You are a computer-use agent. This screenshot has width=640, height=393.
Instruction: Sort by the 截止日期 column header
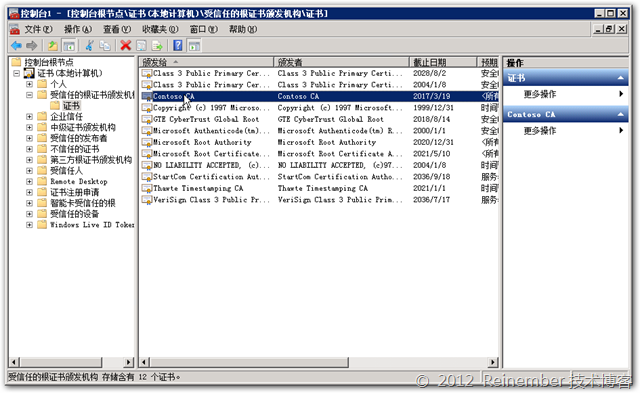(x=443, y=62)
